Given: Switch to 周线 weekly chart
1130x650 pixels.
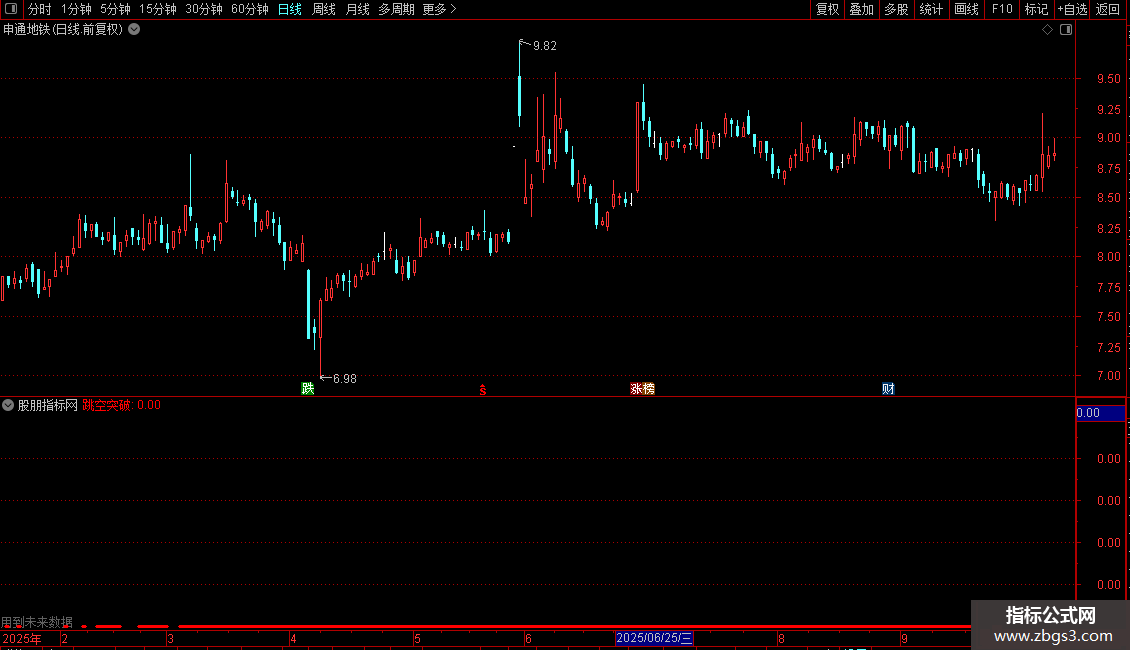Looking at the screenshot, I should pyautogui.click(x=324, y=9).
